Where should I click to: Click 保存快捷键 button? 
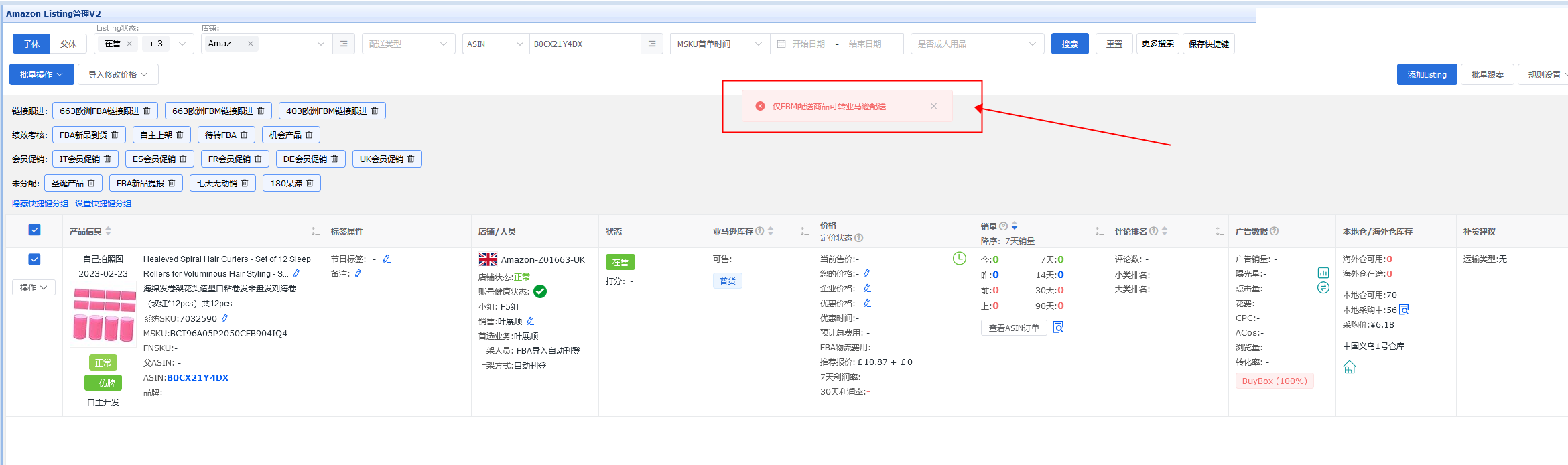click(x=1209, y=44)
